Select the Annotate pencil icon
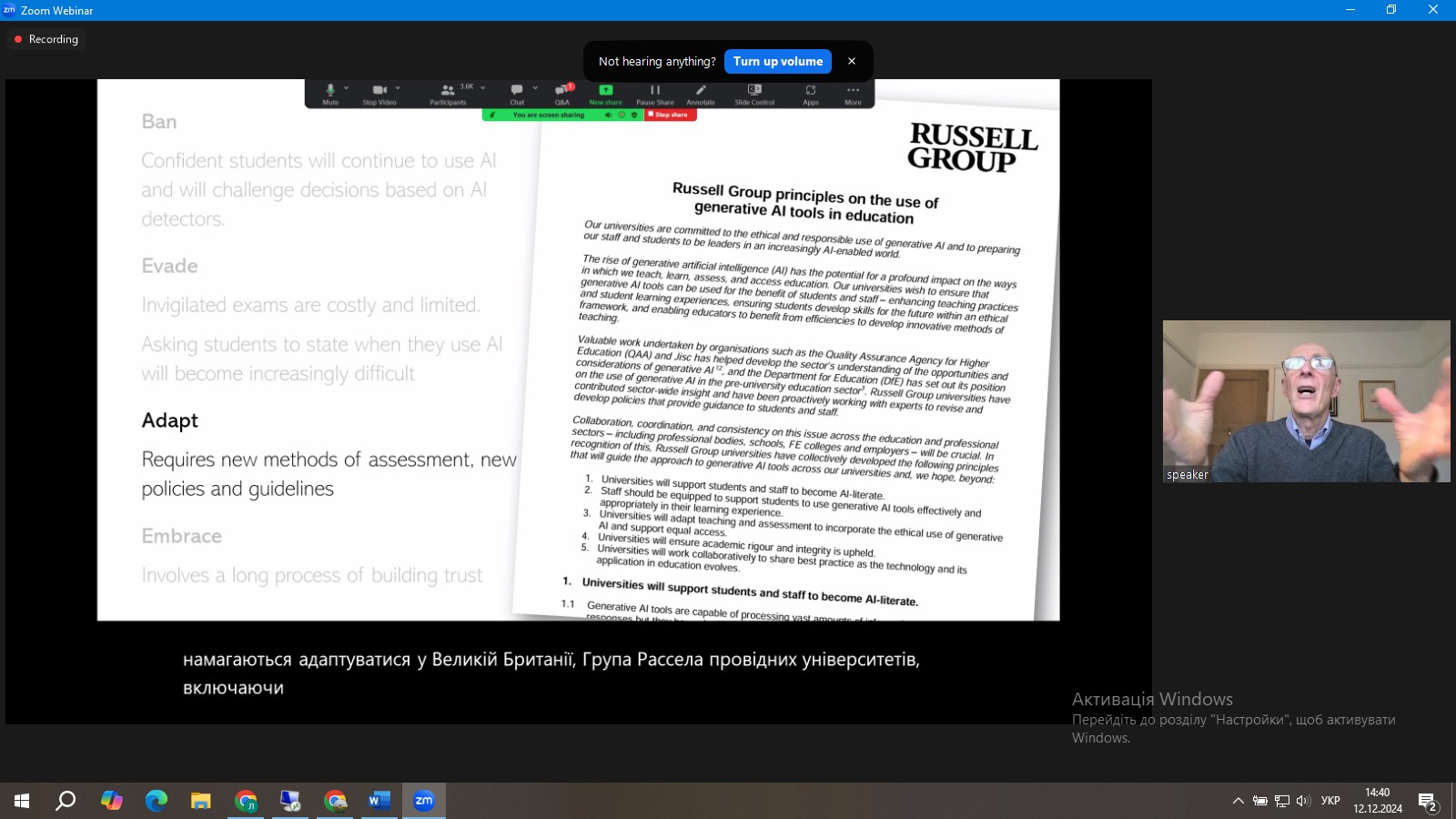This screenshot has width=1456, height=819. click(x=701, y=89)
